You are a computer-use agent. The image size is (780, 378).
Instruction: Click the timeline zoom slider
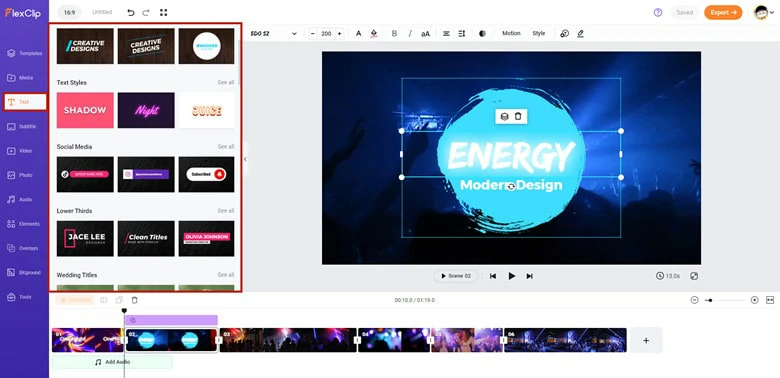725,300
